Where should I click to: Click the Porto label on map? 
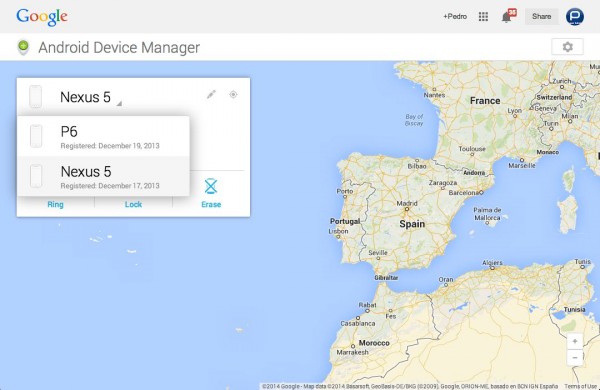(x=345, y=191)
